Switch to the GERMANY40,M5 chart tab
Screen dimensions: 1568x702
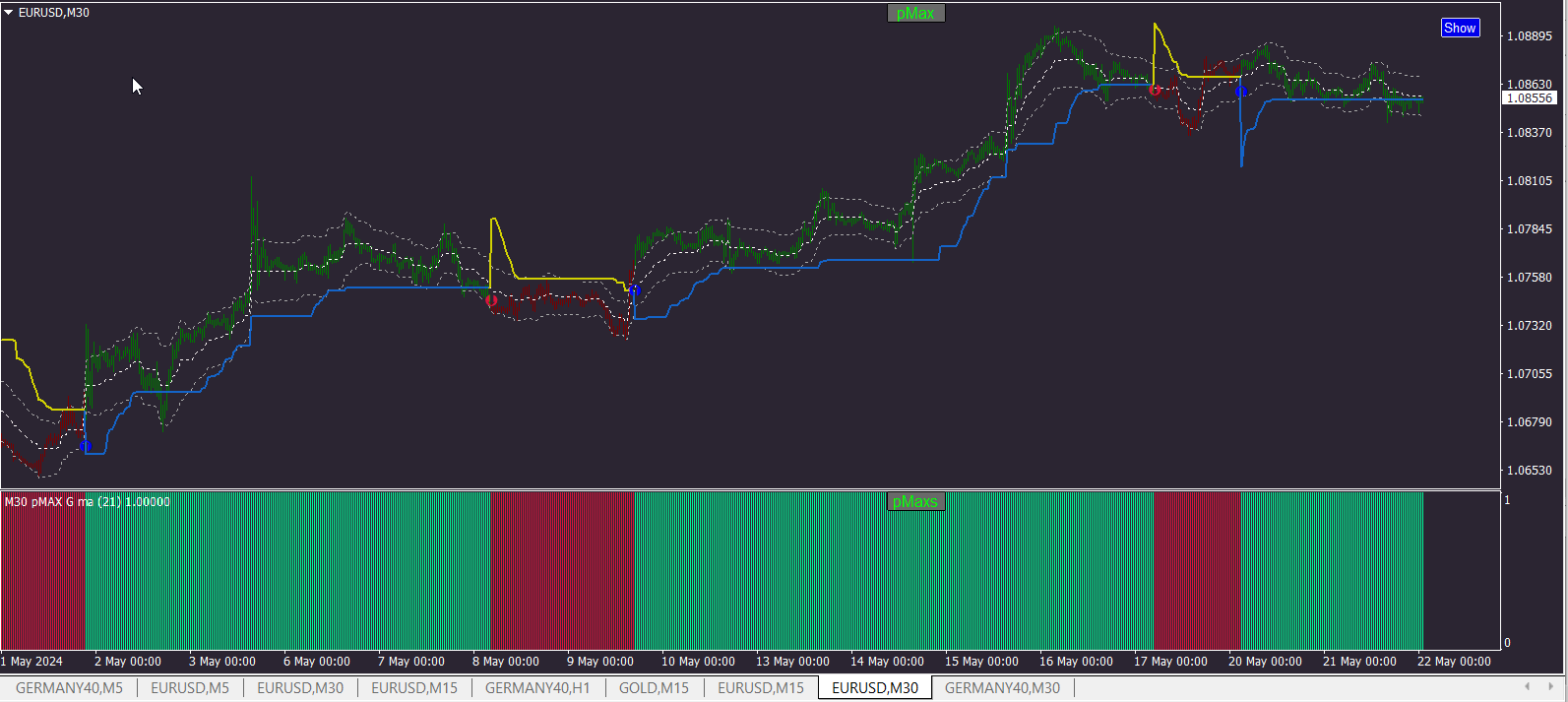[69, 688]
